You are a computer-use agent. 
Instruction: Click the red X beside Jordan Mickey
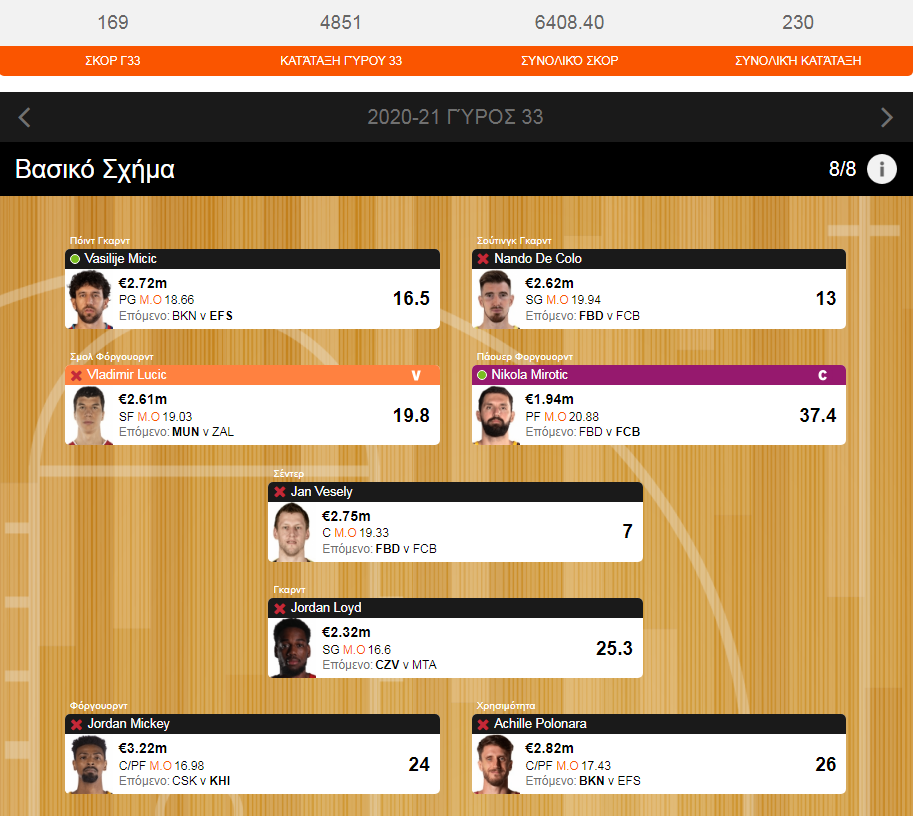coord(76,725)
